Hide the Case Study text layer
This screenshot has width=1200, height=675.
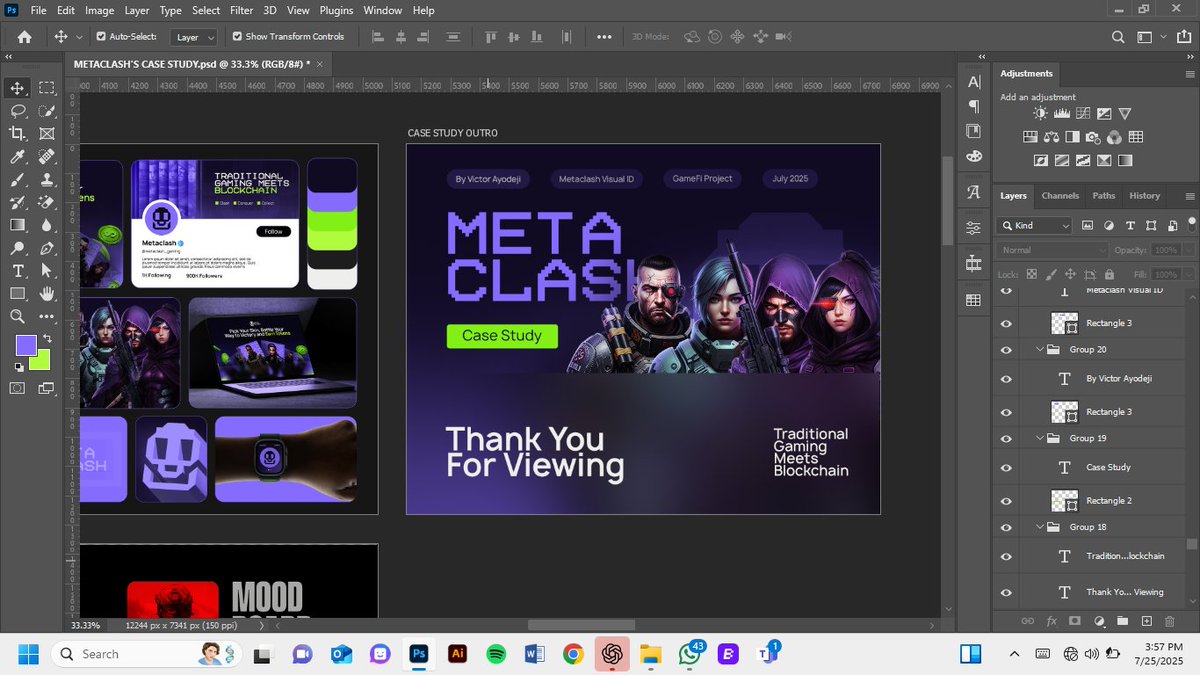pyautogui.click(x=1006, y=468)
